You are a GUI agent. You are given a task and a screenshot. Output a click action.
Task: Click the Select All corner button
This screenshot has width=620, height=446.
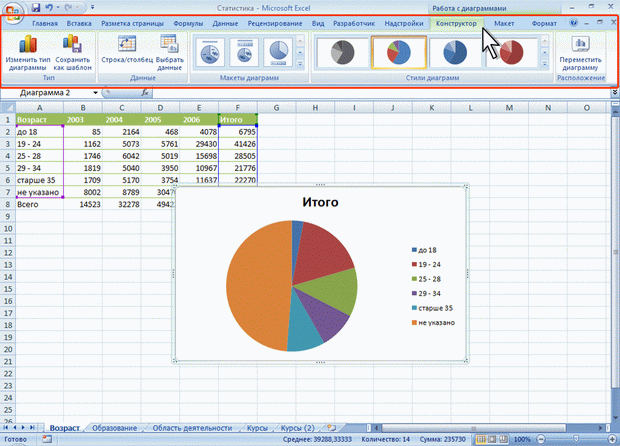(x=8, y=108)
